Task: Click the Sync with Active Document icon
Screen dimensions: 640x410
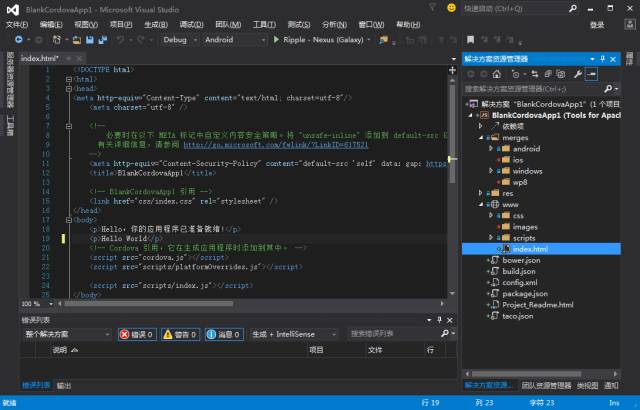Action: [535, 74]
